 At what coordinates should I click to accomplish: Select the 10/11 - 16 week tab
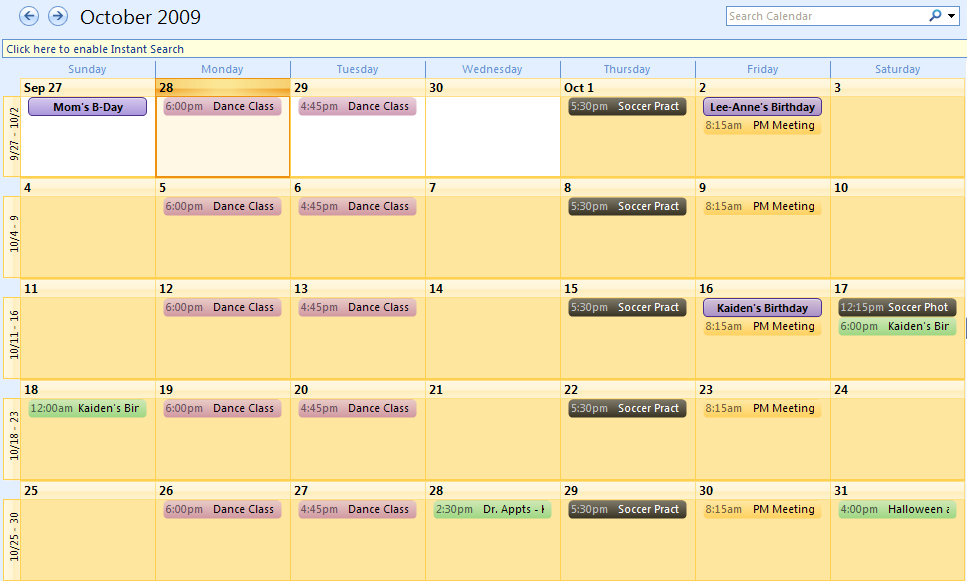tap(12, 338)
